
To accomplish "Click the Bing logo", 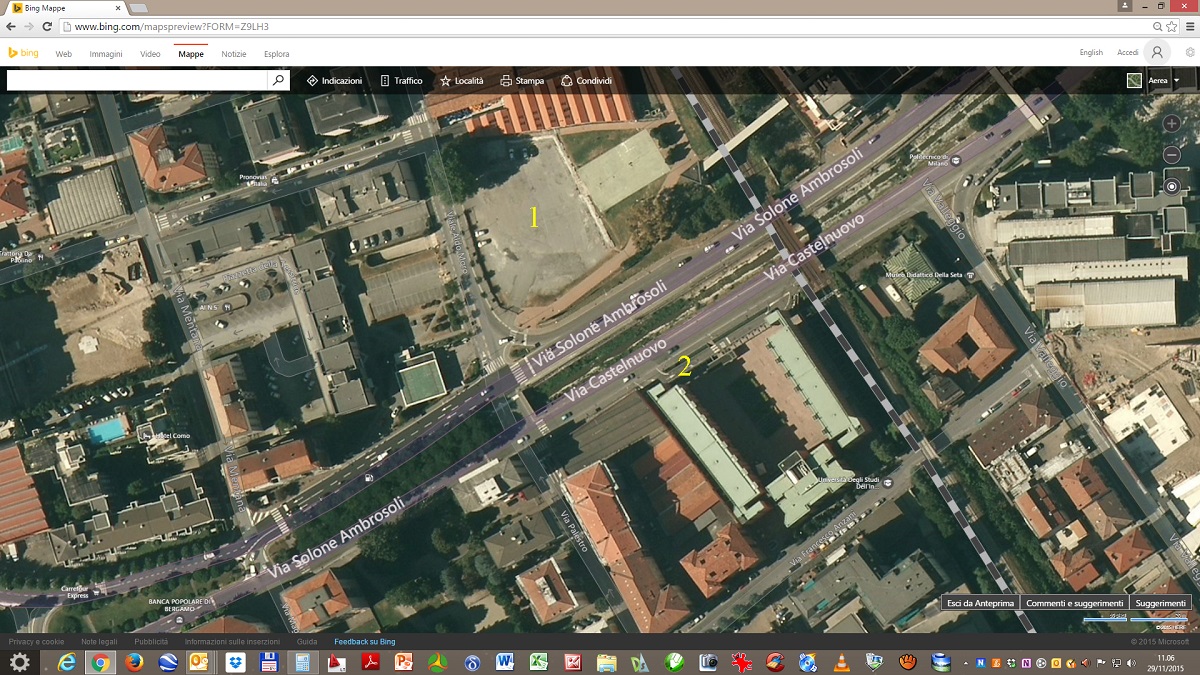I will tap(23, 53).
